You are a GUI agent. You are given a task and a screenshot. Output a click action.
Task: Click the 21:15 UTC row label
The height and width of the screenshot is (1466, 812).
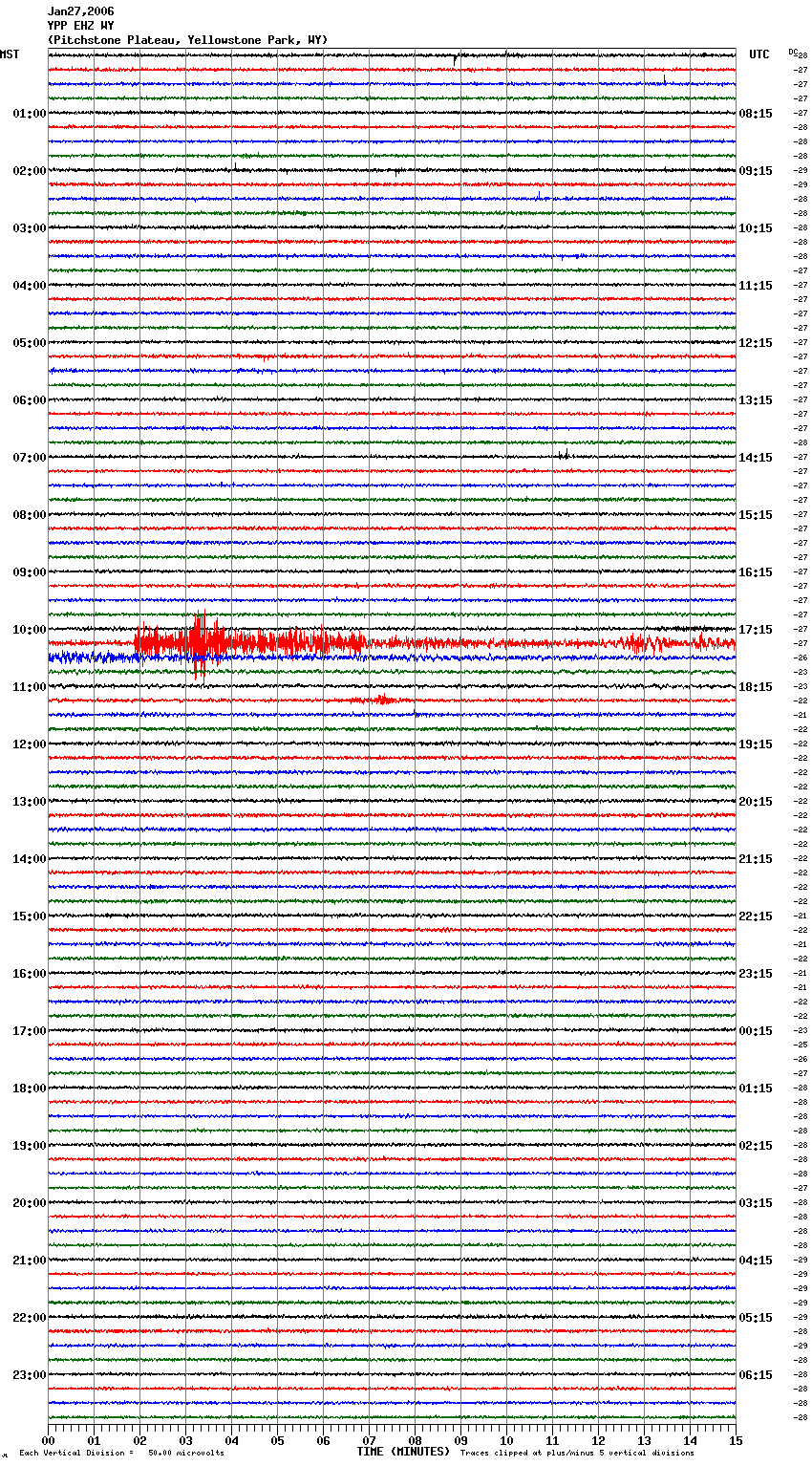(756, 859)
